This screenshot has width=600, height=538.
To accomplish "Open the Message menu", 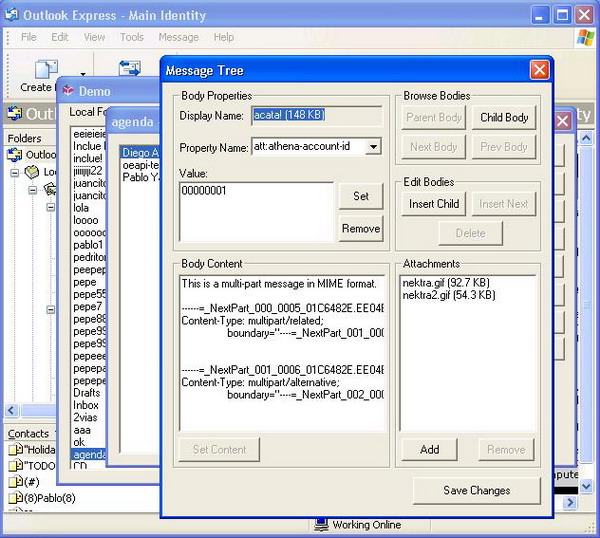I will click(179, 37).
